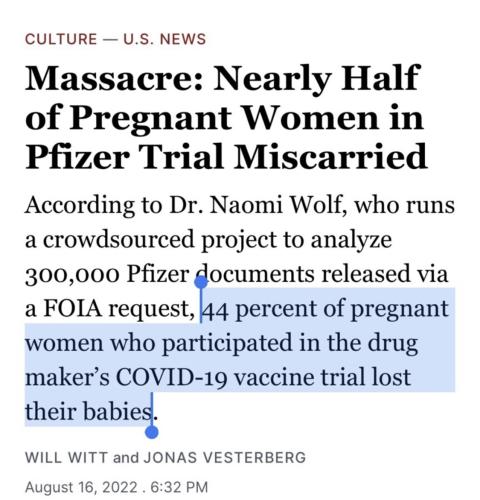The image size is (480, 500).
Task: Click the headline text "Pfizer Trial Miscarried"
Action: 226,157
